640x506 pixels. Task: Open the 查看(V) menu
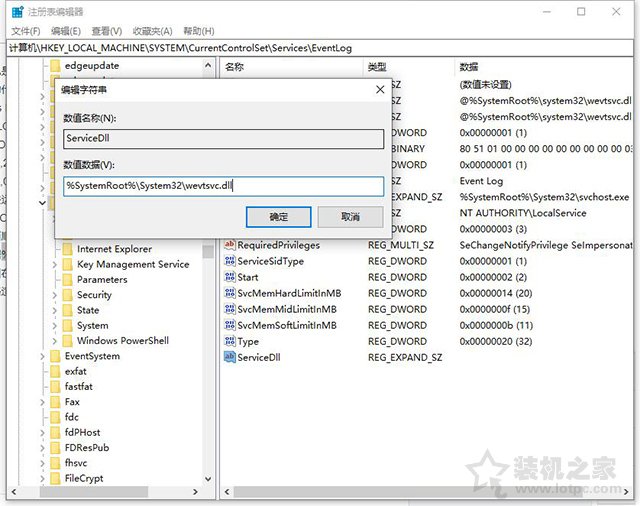click(107, 31)
